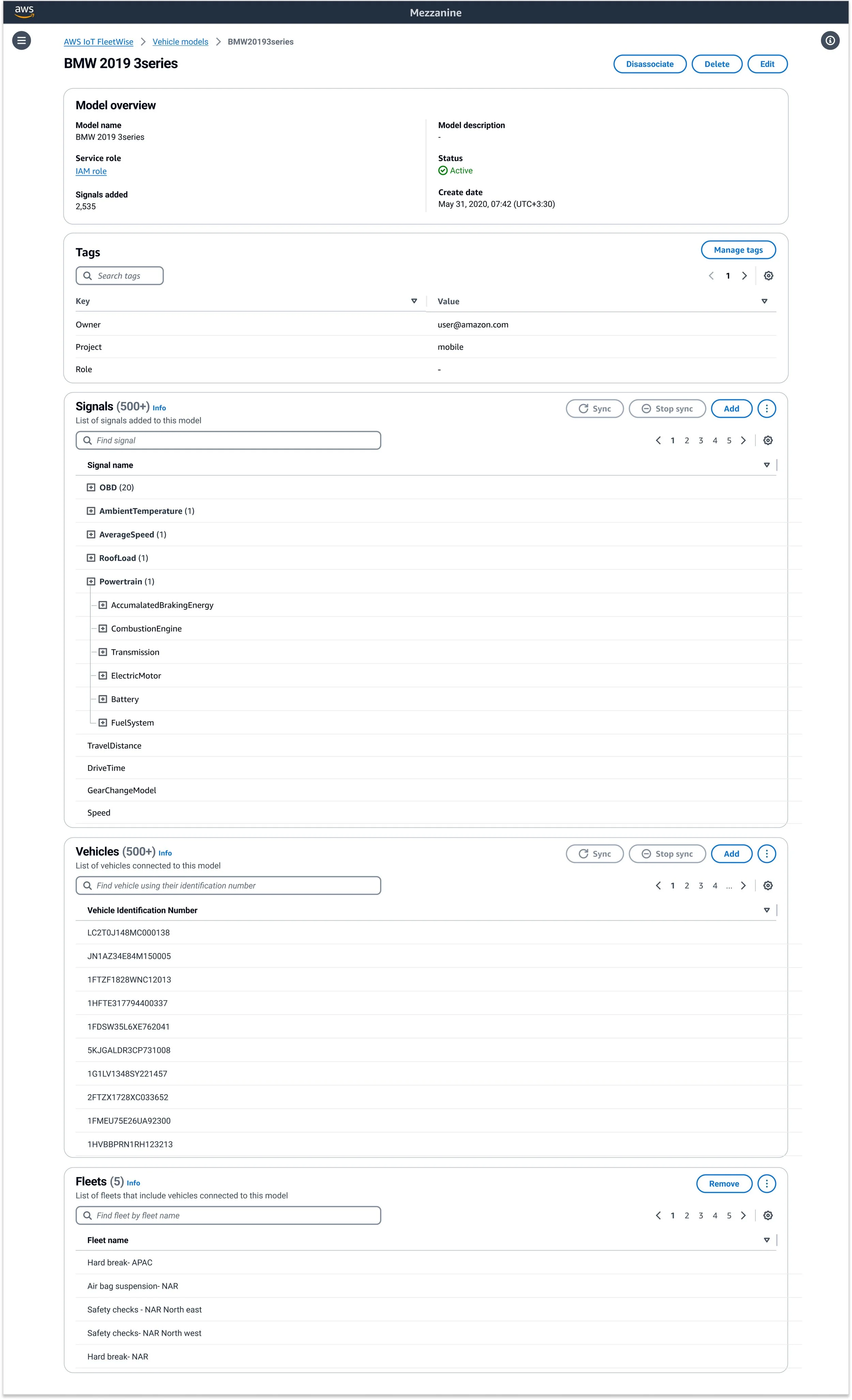Open Vehicles section more-actions kebab menu

pyautogui.click(x=766, y=853)
